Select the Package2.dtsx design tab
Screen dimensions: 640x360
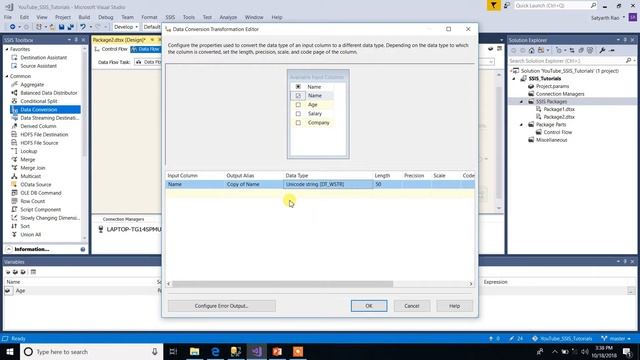coord(119,40)
